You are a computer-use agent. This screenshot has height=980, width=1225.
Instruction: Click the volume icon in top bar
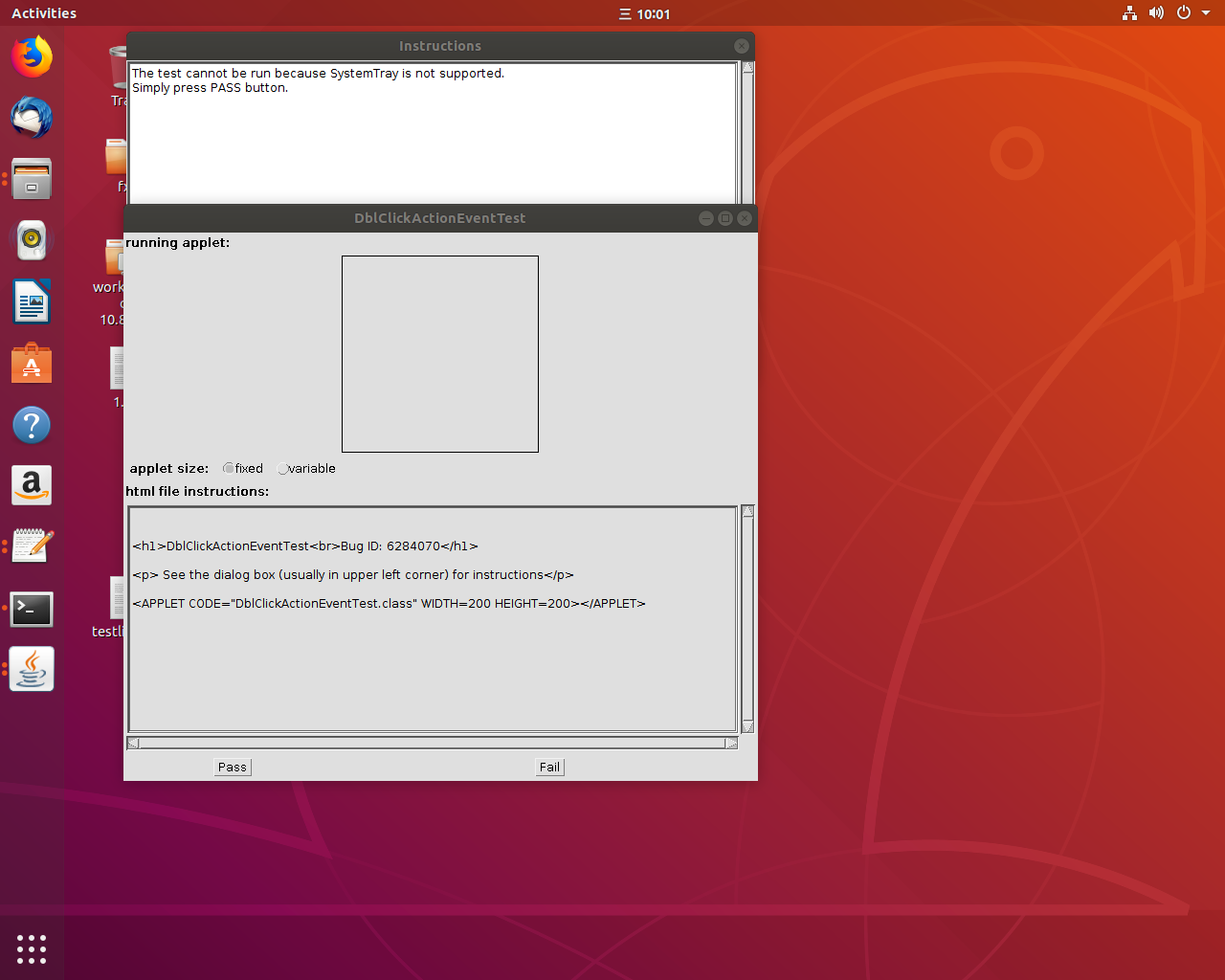tap(1156, 13)
